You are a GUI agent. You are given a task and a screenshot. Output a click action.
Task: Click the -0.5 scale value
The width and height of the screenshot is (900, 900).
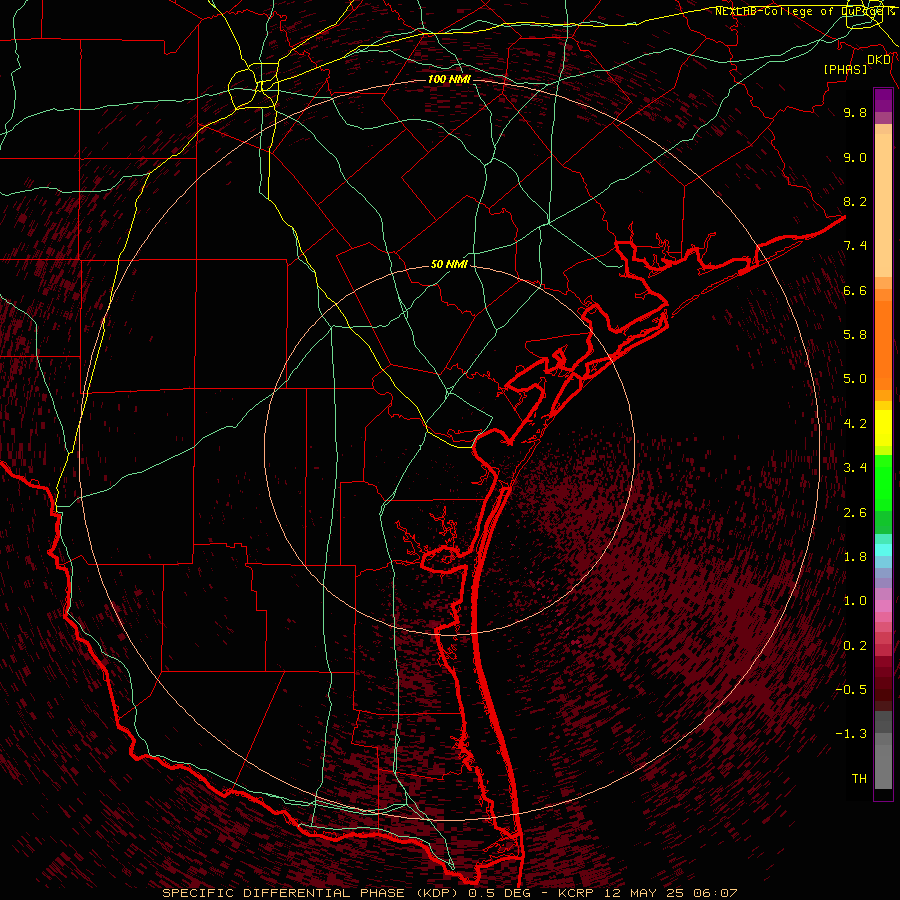point(851,690)
